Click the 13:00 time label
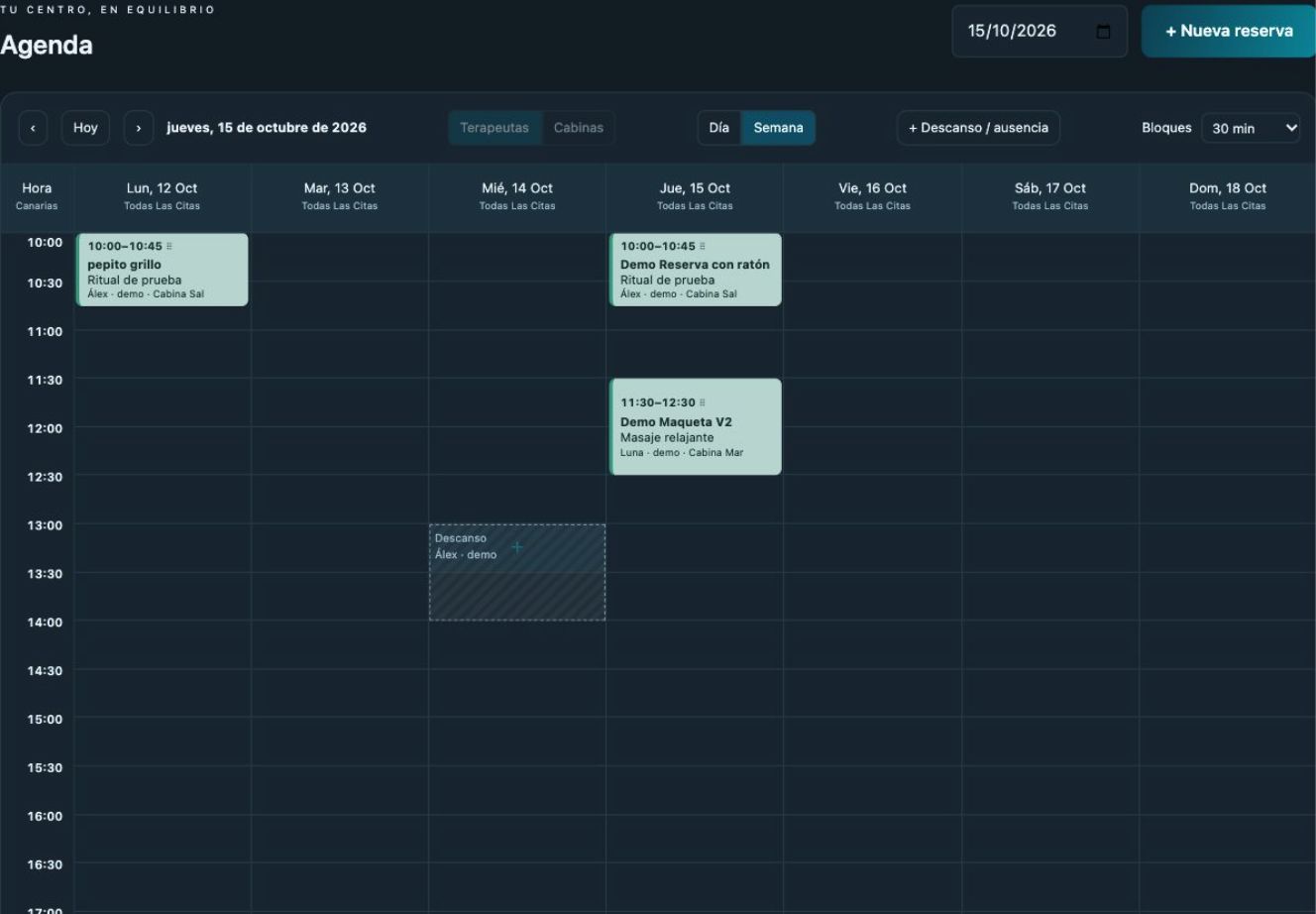Image resolution: width=1316 pixels, height=914 pixels. pos(45,525)
